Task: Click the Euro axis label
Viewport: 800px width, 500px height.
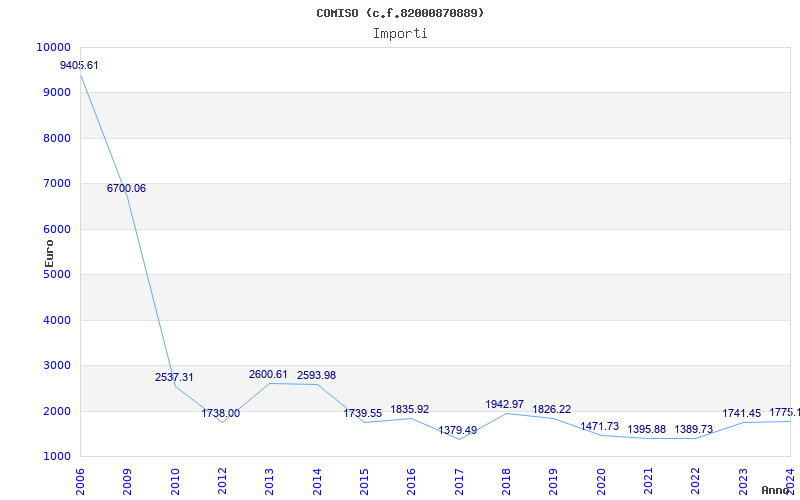Action: (49, 254)
